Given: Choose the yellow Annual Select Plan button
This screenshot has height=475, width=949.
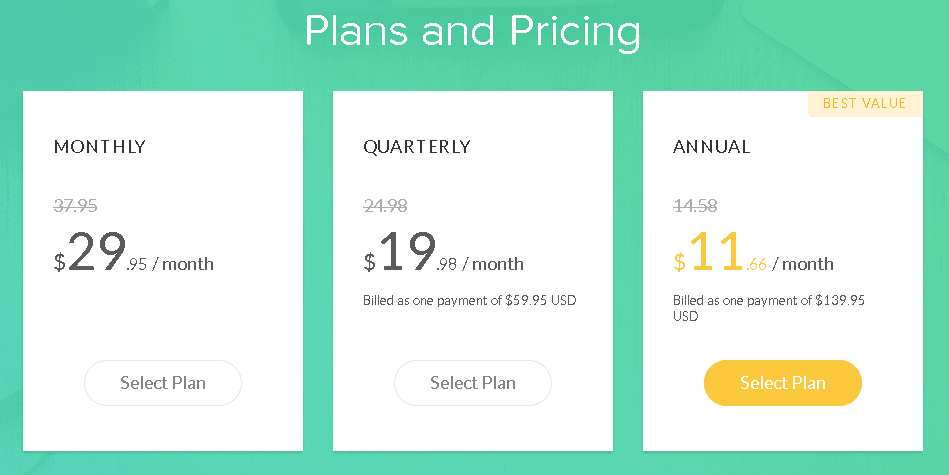Looking at the screenshot, I should (x=783, y=383).
